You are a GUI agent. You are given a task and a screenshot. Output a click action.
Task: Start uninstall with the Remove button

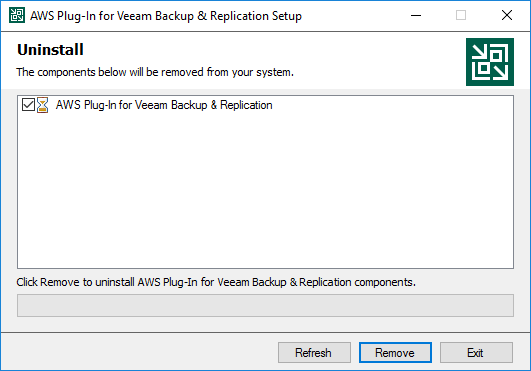coord(395,352)
